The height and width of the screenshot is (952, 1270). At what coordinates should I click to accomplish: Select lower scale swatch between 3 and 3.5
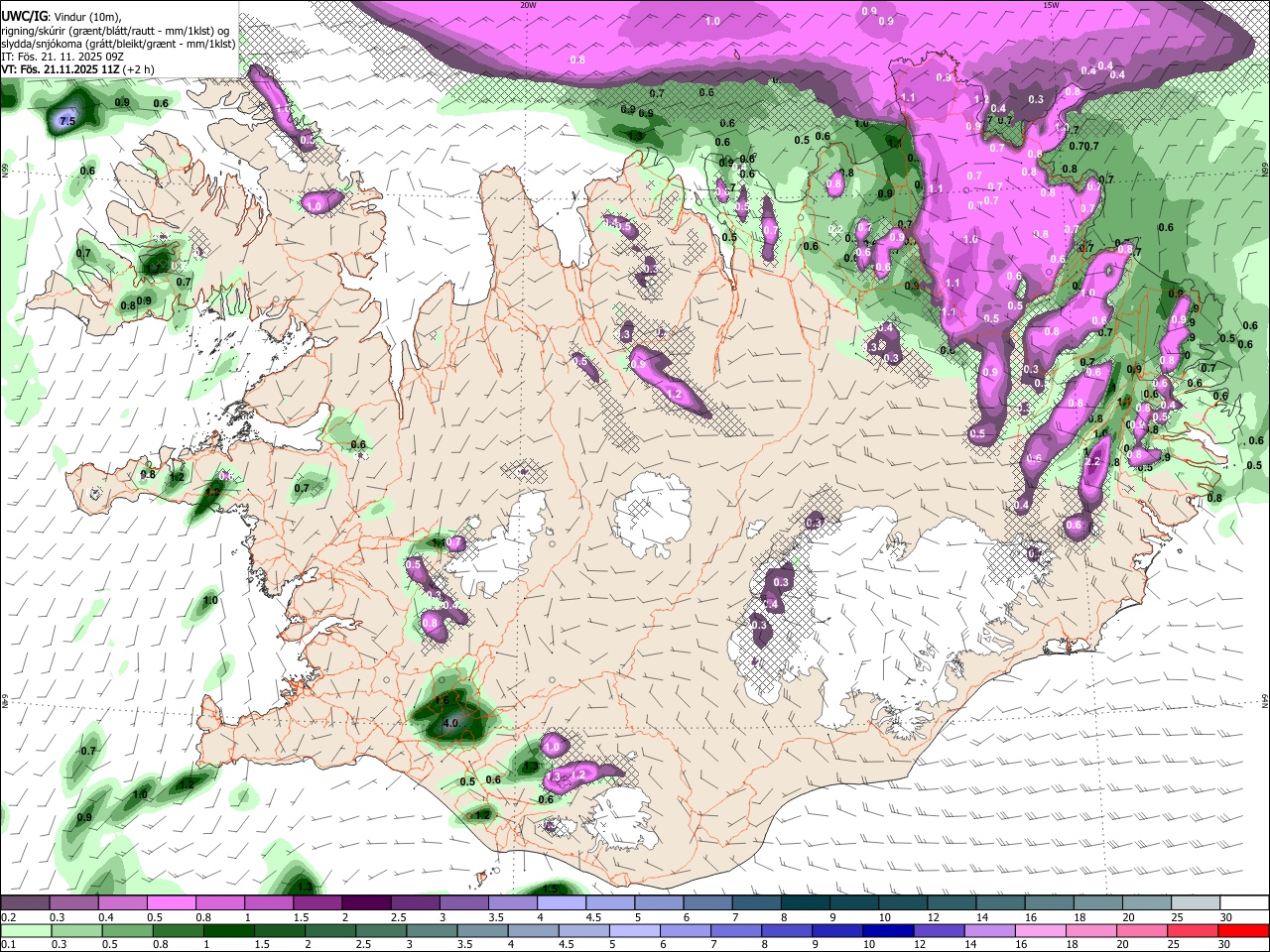pyautogui.click(x=432, y=930)
